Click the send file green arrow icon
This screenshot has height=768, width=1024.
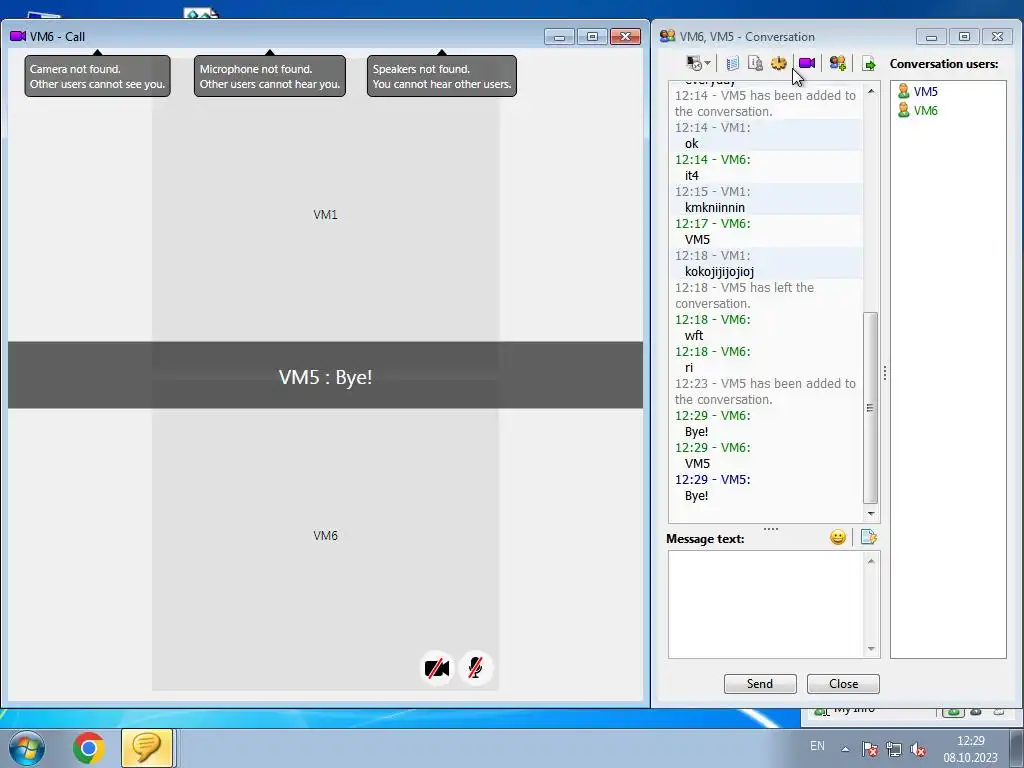click(x=869, y=63)
